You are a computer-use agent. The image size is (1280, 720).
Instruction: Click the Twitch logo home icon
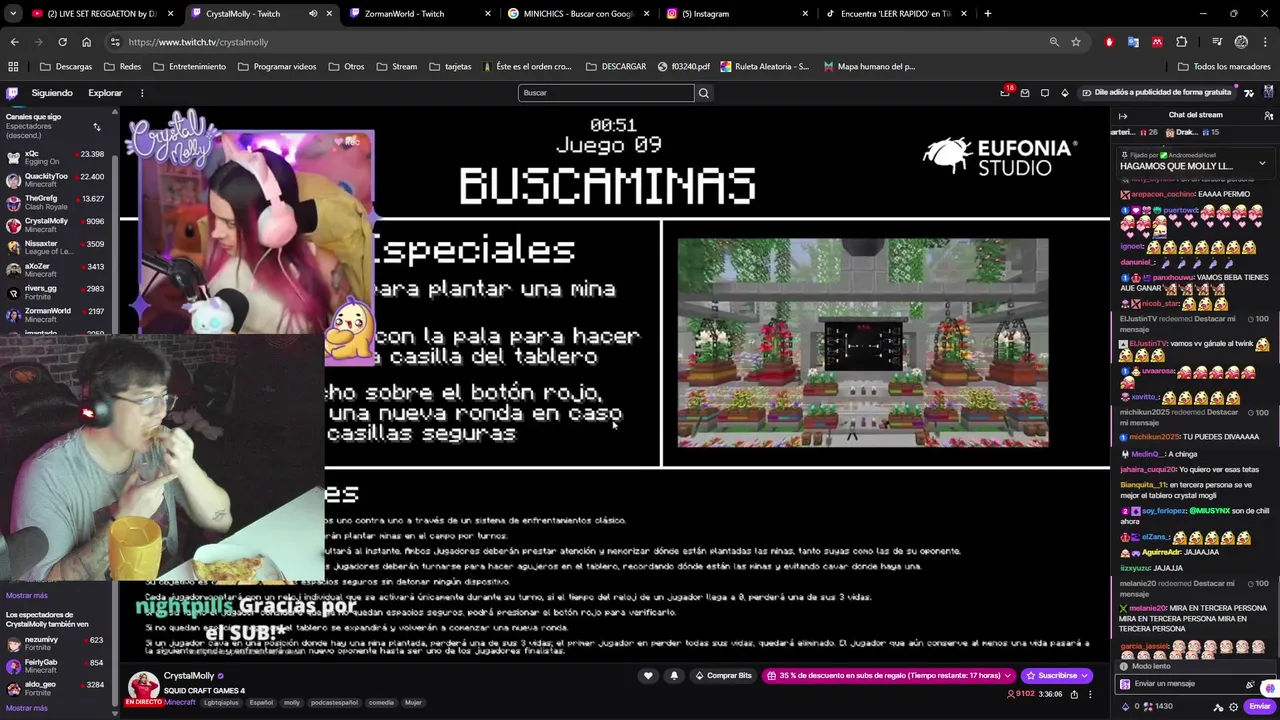pyautogui.click(x=12, y=93)
